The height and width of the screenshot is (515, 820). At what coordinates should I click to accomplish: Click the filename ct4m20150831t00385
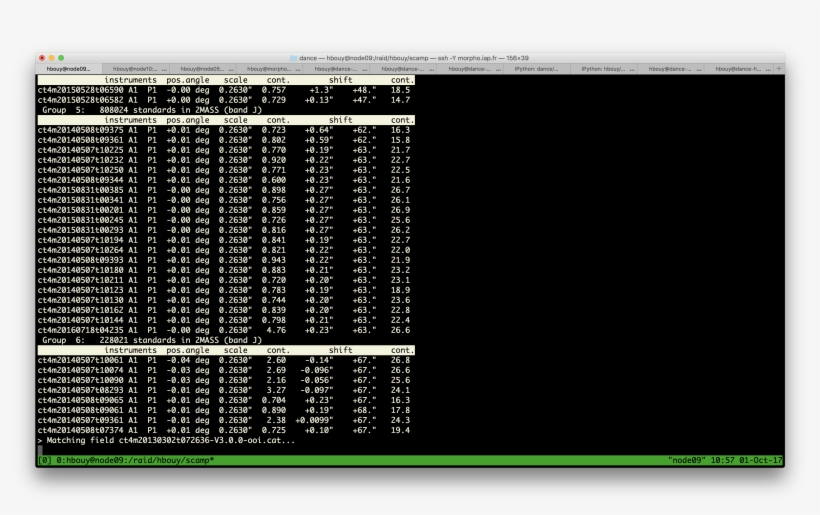pos(81,190)
